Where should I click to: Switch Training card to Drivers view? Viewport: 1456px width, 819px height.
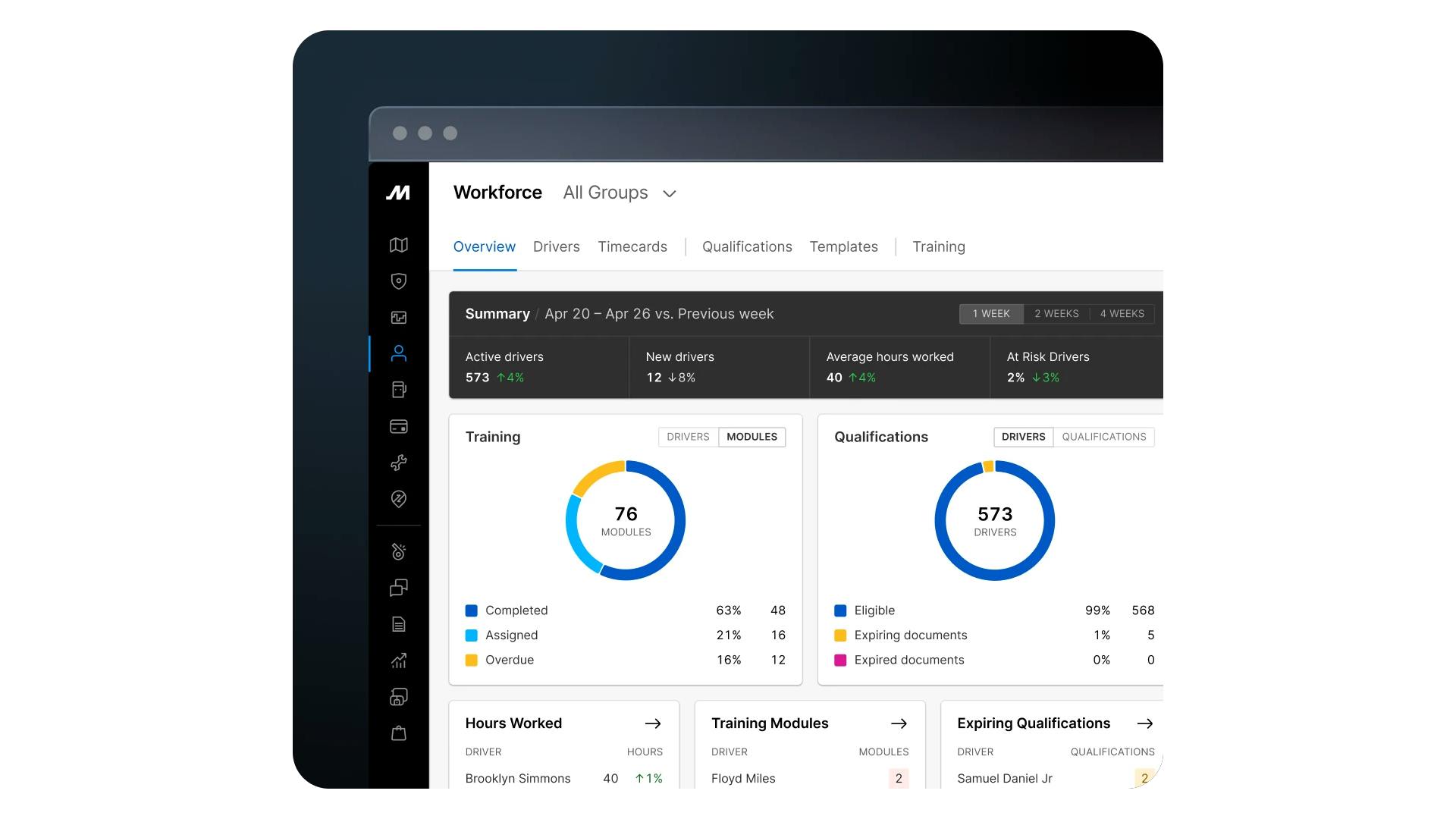point(688,437)
